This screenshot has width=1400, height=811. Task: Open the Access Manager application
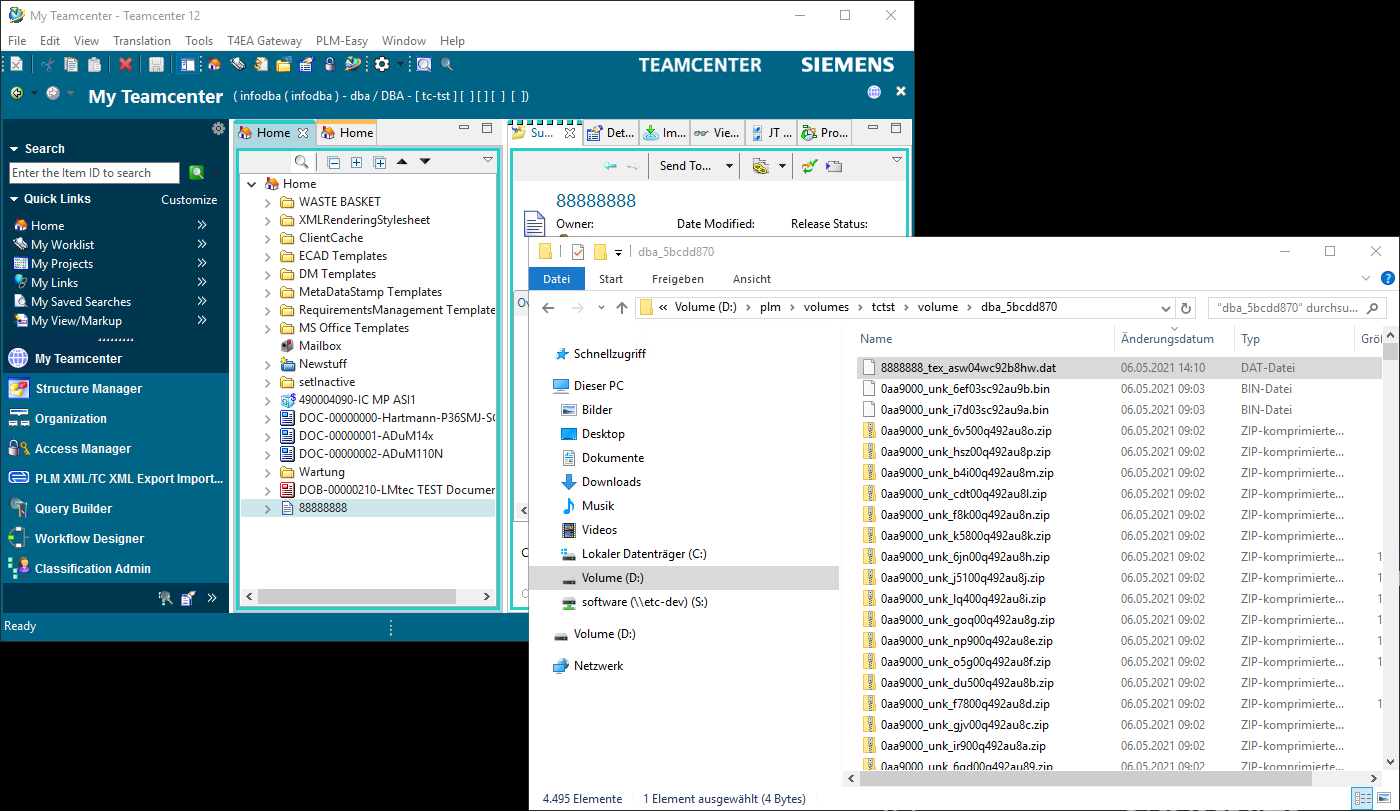tap(82, 449)
